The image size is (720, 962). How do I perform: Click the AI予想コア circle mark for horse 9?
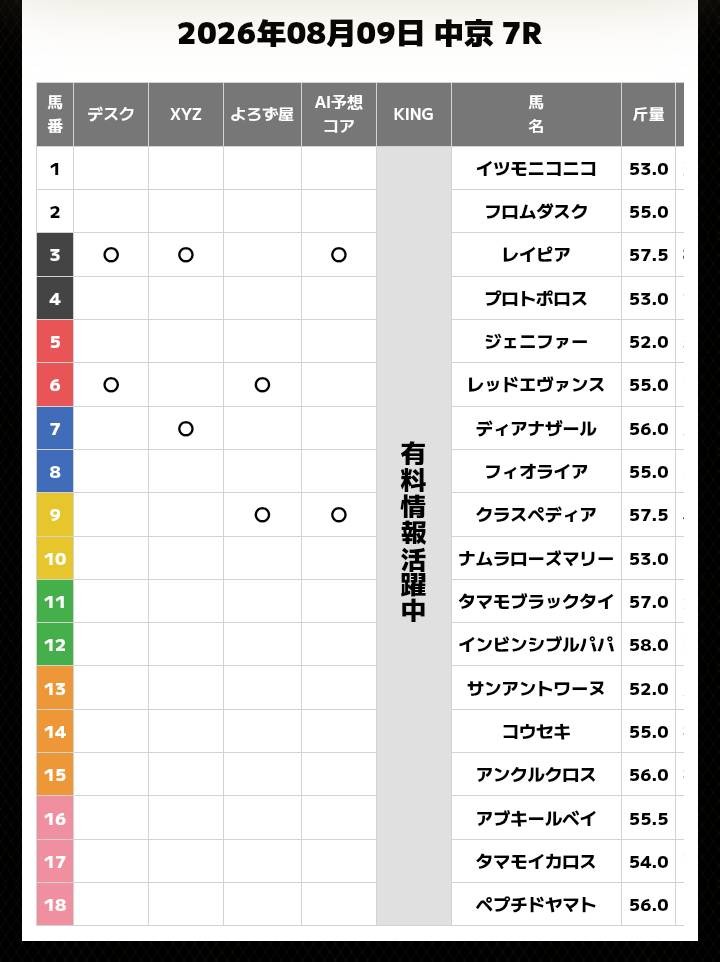[x=339, y=515]
